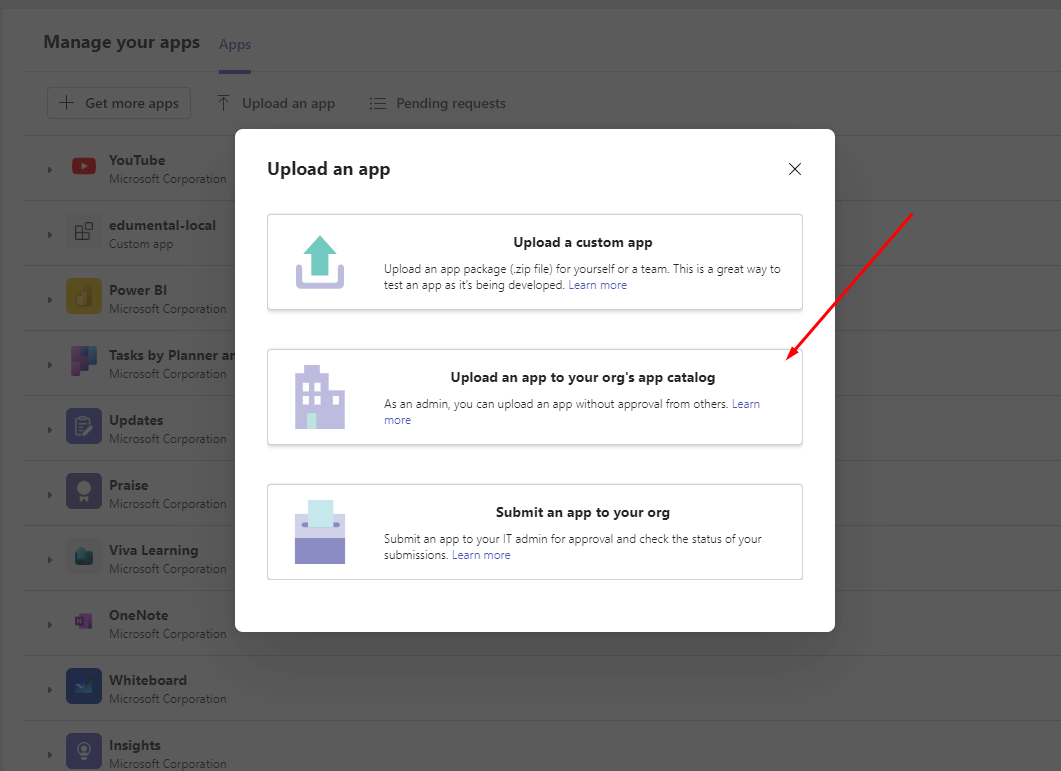Click the Get more apps button
1061x771 pixels.
(x=119, y=103)
